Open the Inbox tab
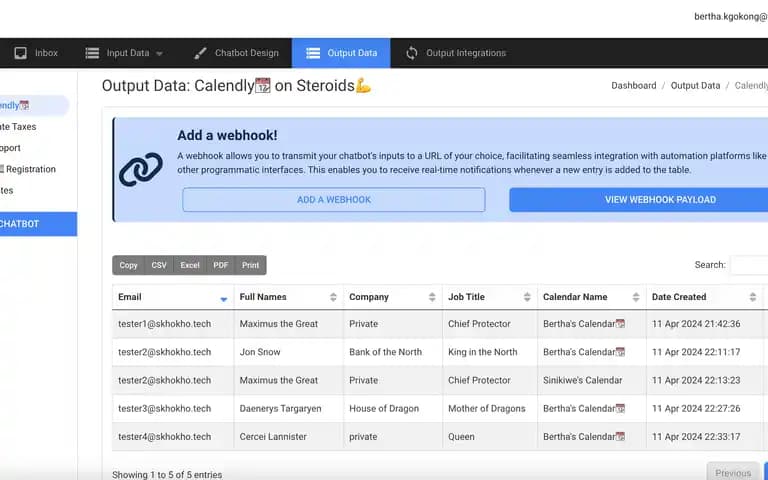Screen dimensions: 768x480 coord(36,53)
